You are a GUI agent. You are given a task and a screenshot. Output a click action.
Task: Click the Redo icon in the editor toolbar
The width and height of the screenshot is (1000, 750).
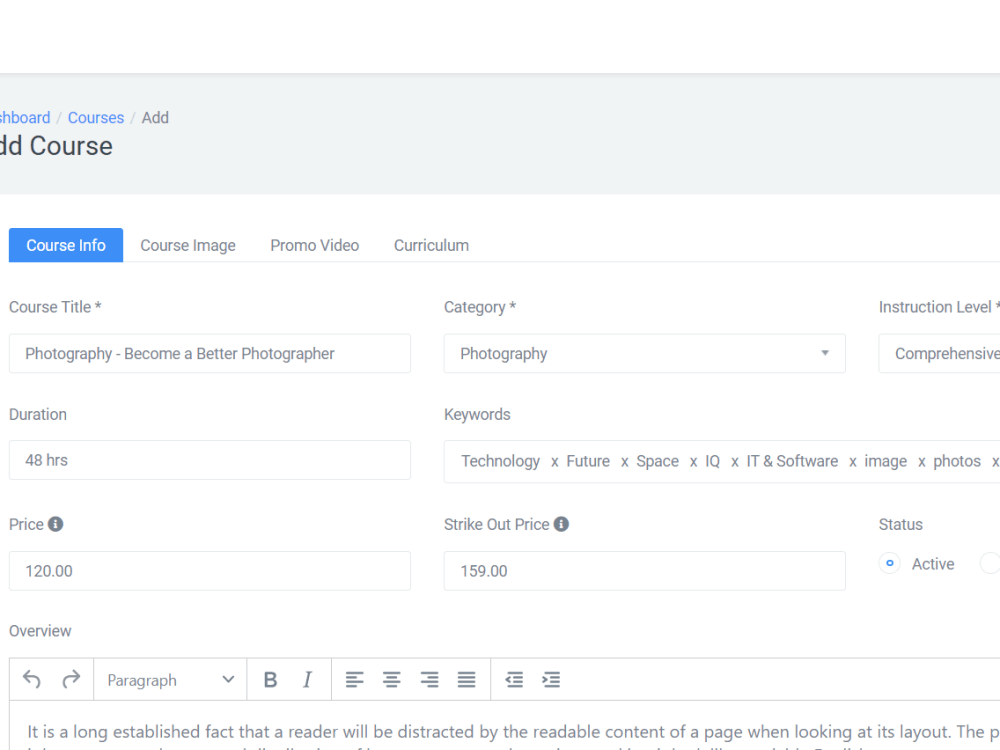click(x=71, y=679)
